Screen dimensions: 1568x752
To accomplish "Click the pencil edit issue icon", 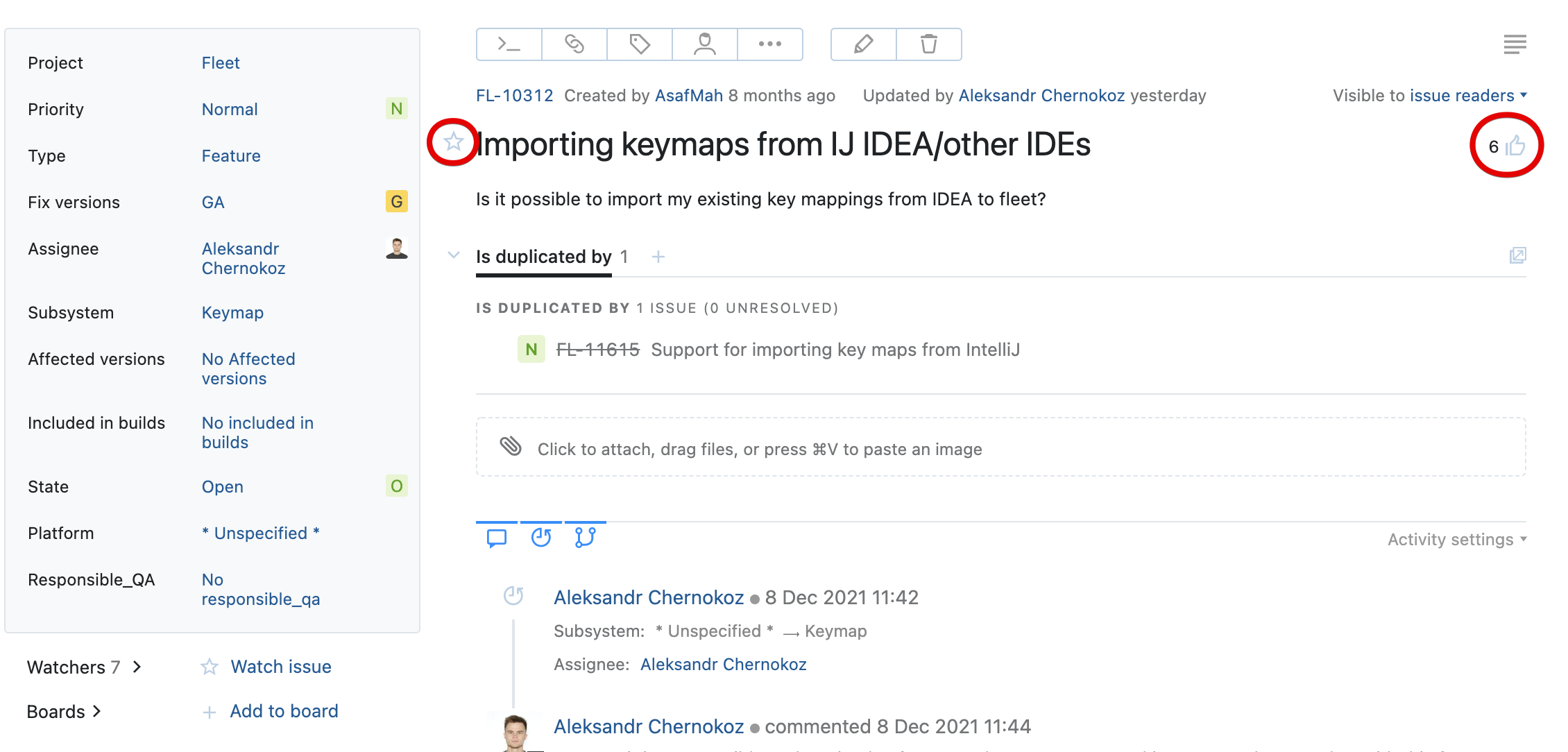I will point(863,44).
